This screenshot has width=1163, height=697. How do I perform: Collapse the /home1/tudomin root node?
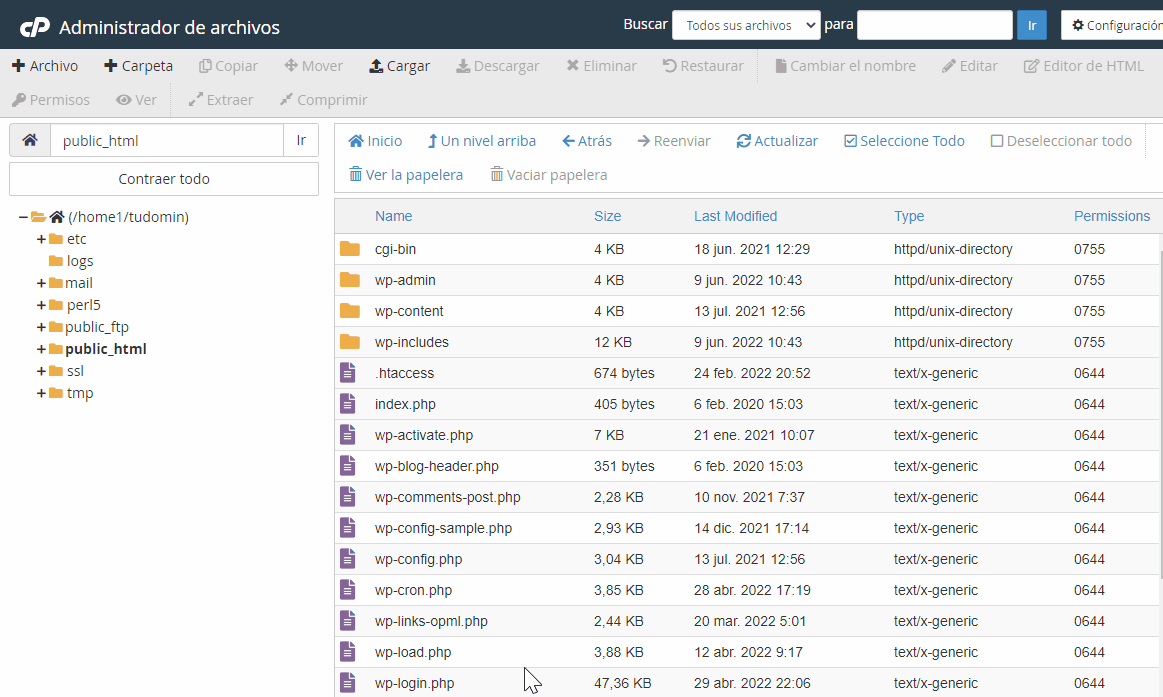click(23, 217)
